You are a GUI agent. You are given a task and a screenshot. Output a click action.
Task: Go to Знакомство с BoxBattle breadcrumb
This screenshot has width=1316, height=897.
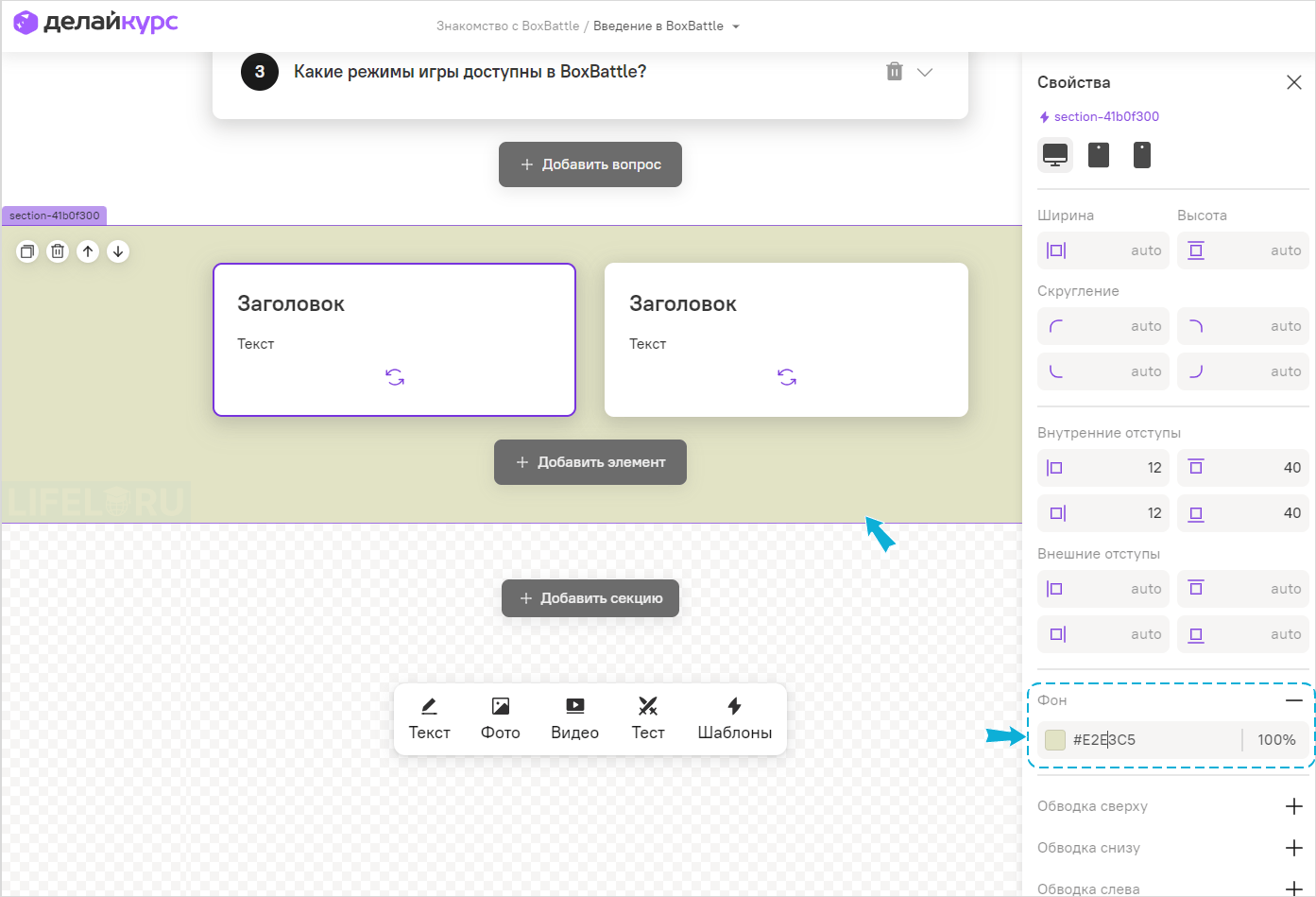507,26
